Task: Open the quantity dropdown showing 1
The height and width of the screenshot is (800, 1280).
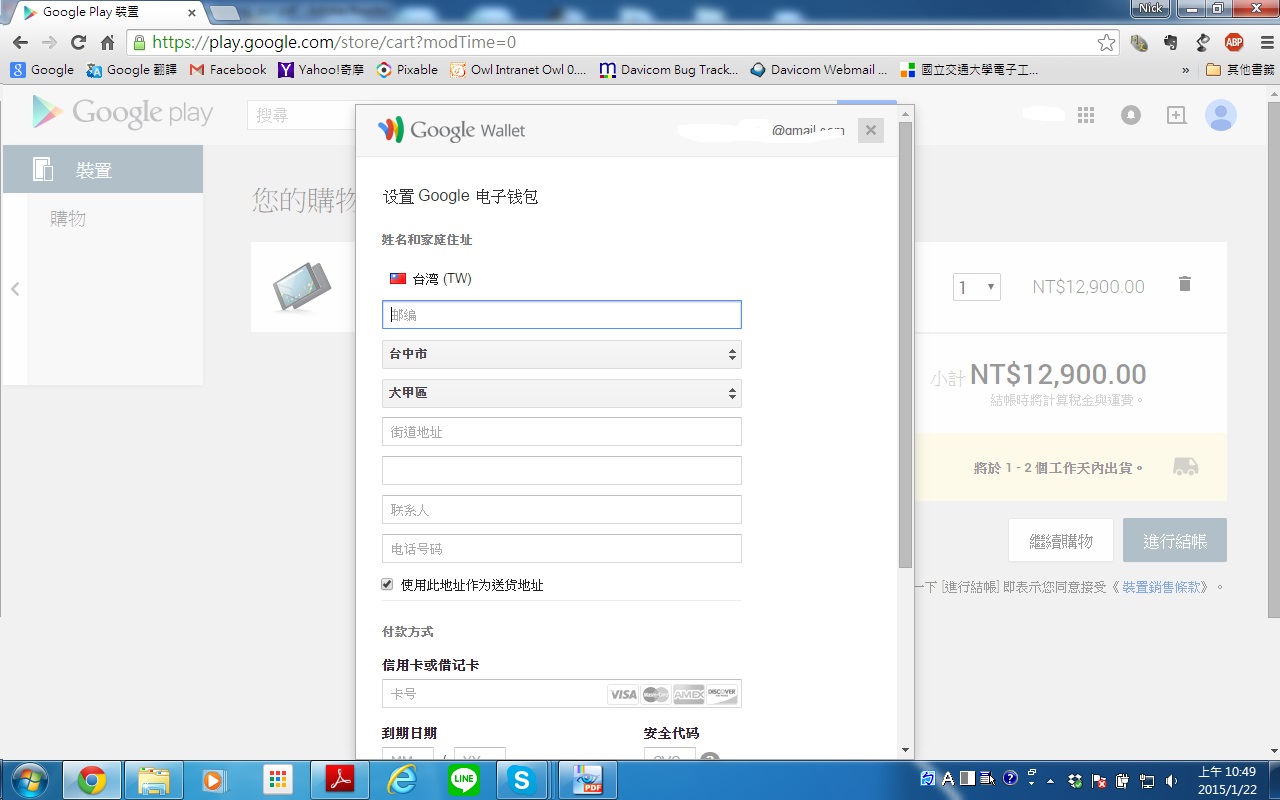Action: click(x=977, y=288)
